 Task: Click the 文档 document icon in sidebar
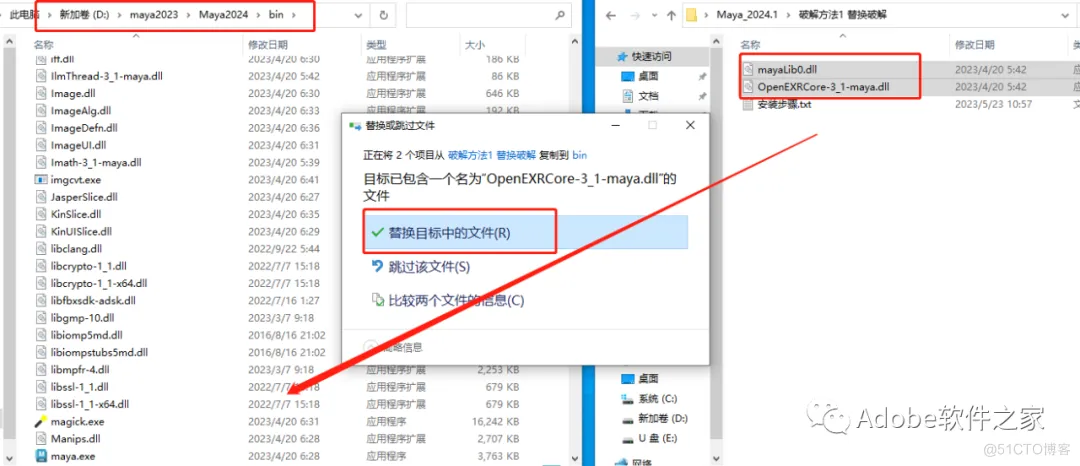pyautogui.click(x=627, y=96)
